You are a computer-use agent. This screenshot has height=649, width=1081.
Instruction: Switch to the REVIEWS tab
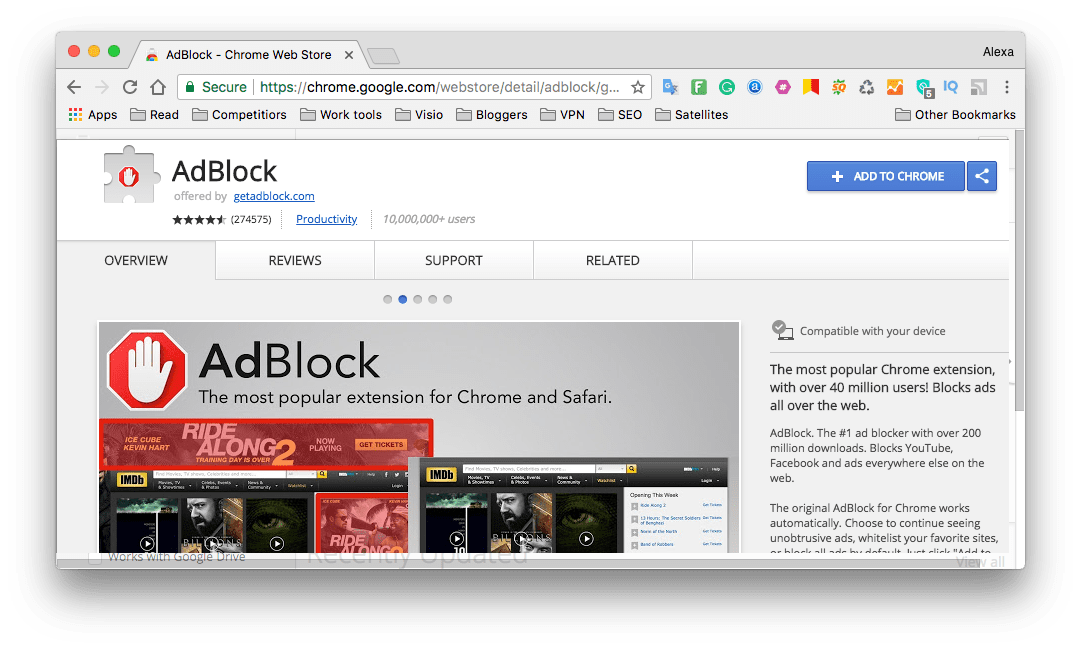click(x=295, y=261)
